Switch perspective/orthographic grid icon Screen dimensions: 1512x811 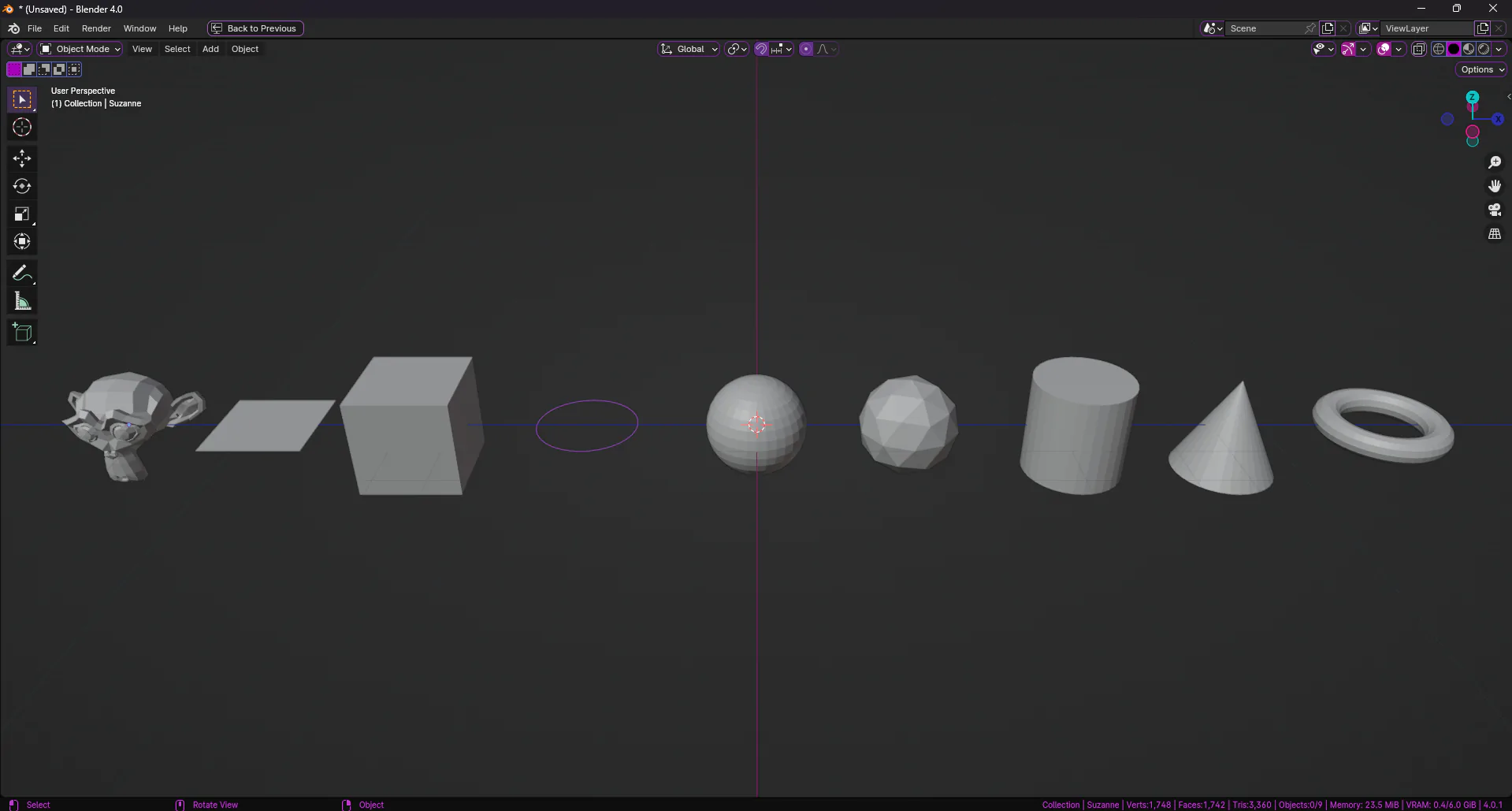[1495, 234]
